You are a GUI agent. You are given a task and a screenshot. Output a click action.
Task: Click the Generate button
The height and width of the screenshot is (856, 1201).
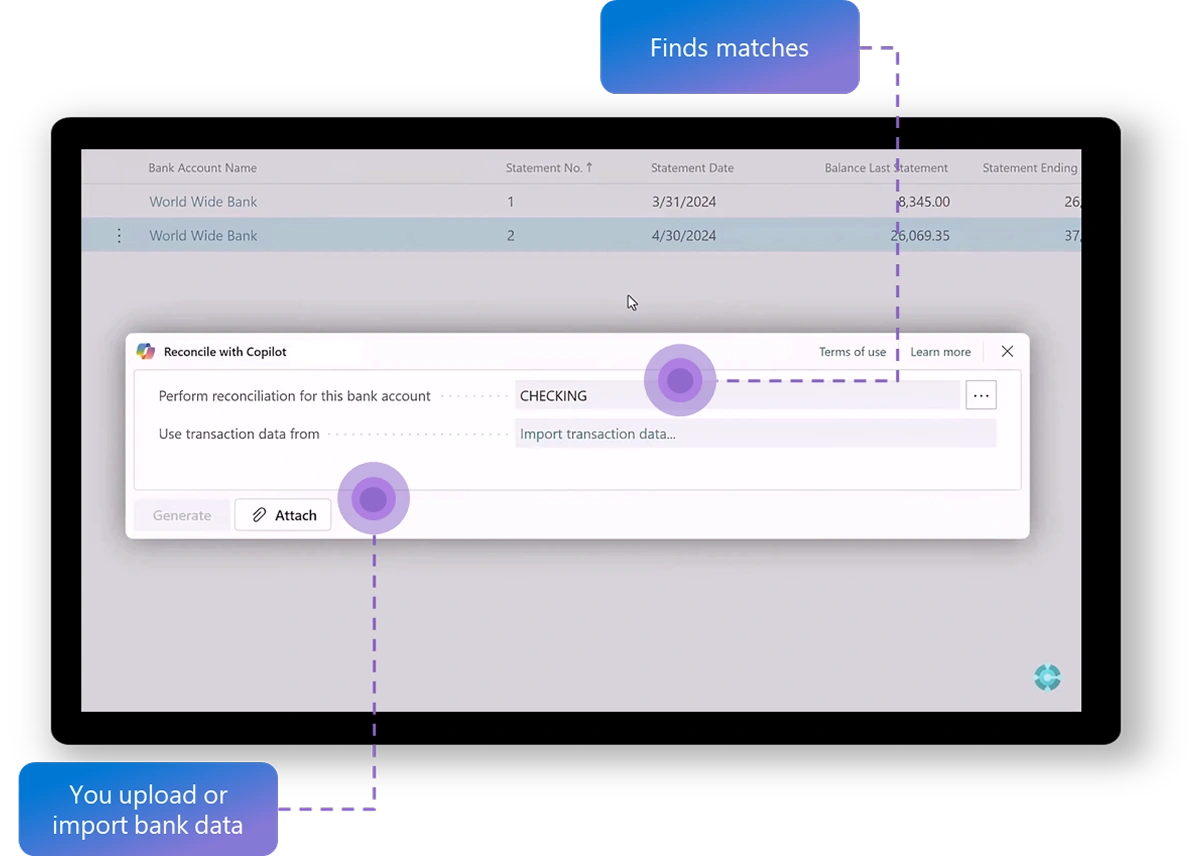click(181, 514)
